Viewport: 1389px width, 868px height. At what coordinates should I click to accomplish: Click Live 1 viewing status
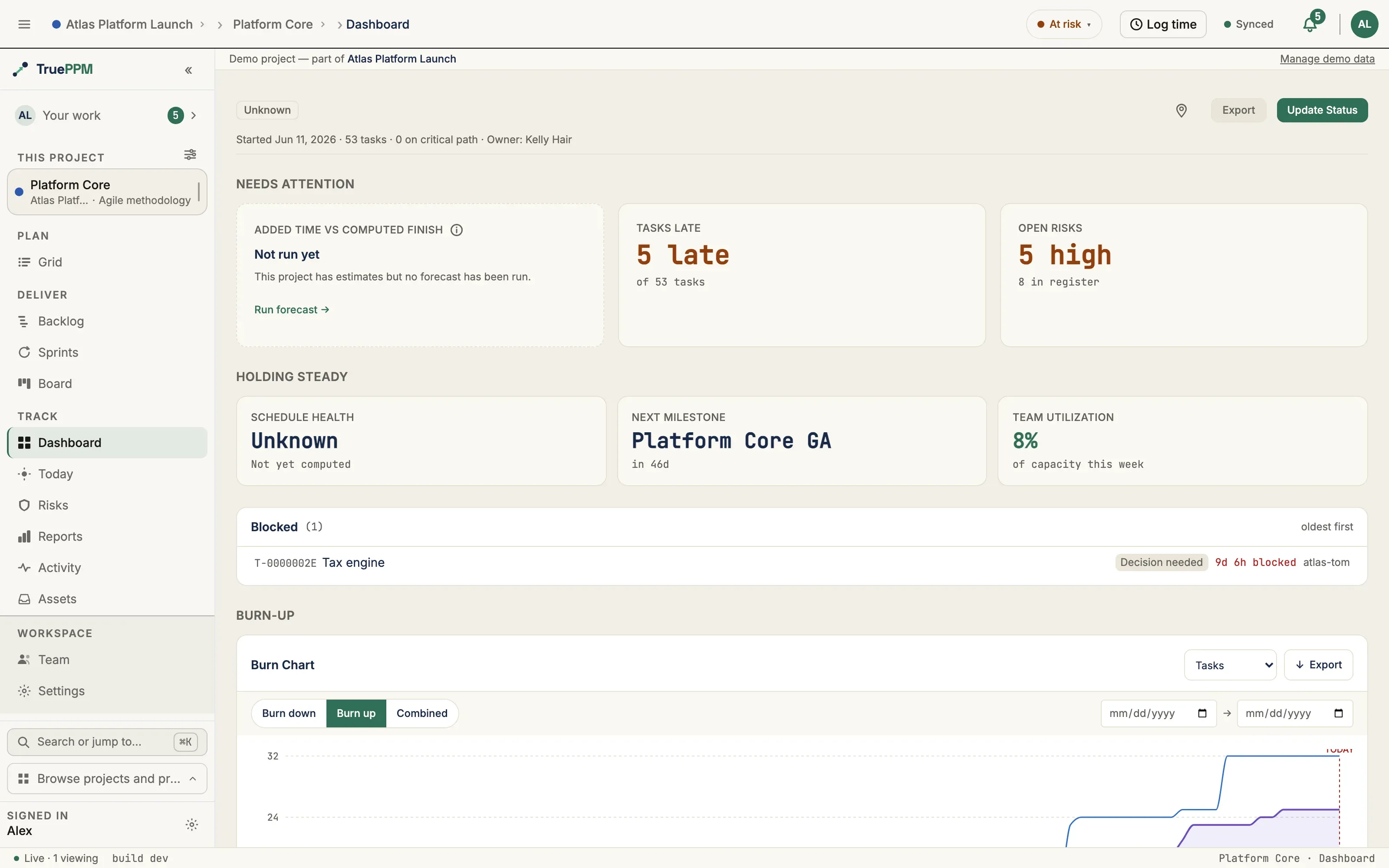(56, 858)
